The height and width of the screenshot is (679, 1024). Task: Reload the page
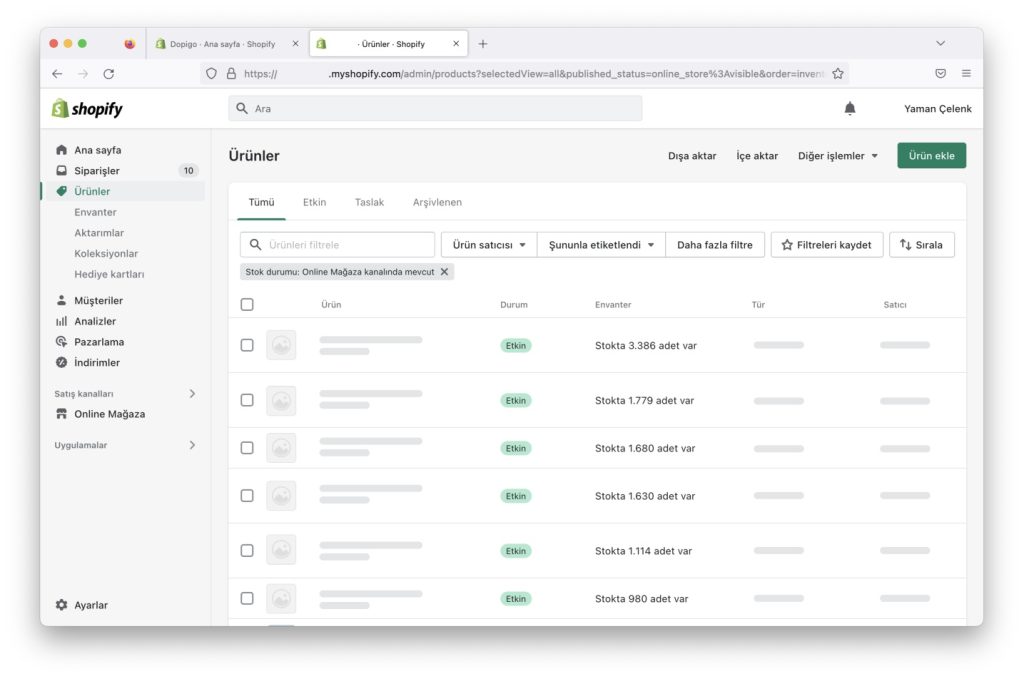click(x=109, y=74)
